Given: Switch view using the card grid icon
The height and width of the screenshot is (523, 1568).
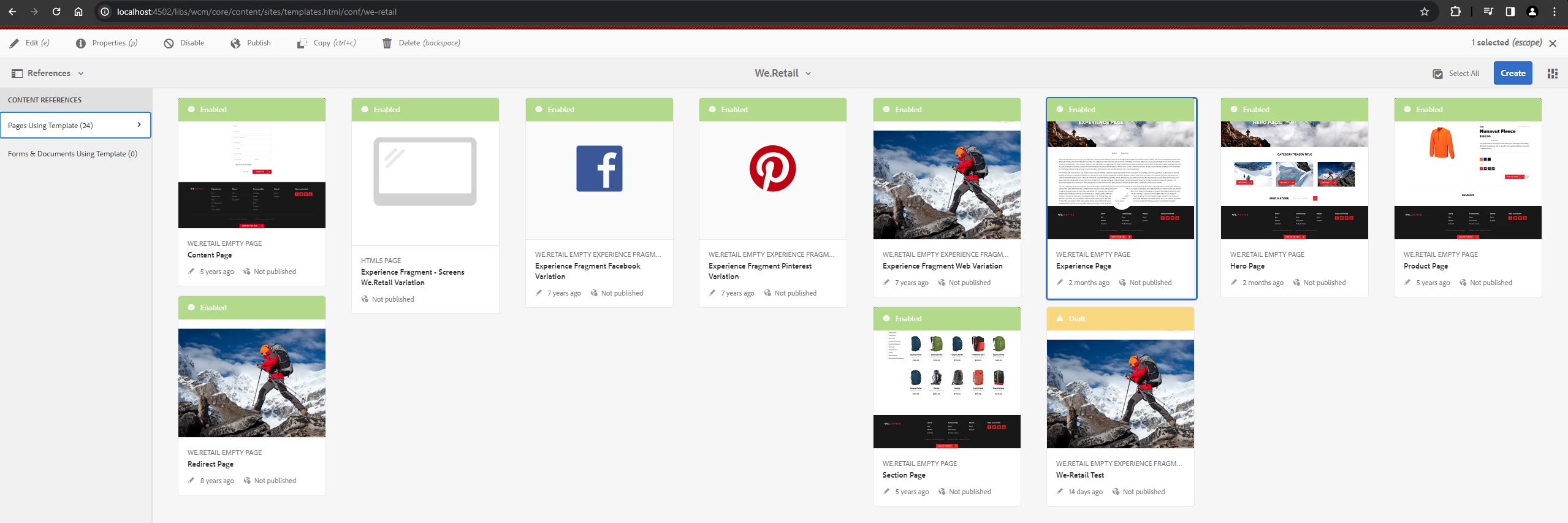Looking at the screenshot, I should (1553, 74).
